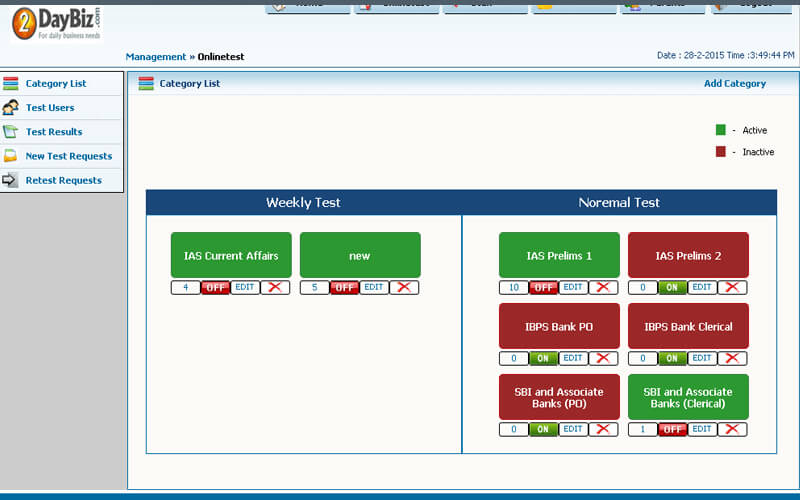Turn ON IBPS Bank PO category
Screen dimensions: 800x500
click(x=543, y=358)
